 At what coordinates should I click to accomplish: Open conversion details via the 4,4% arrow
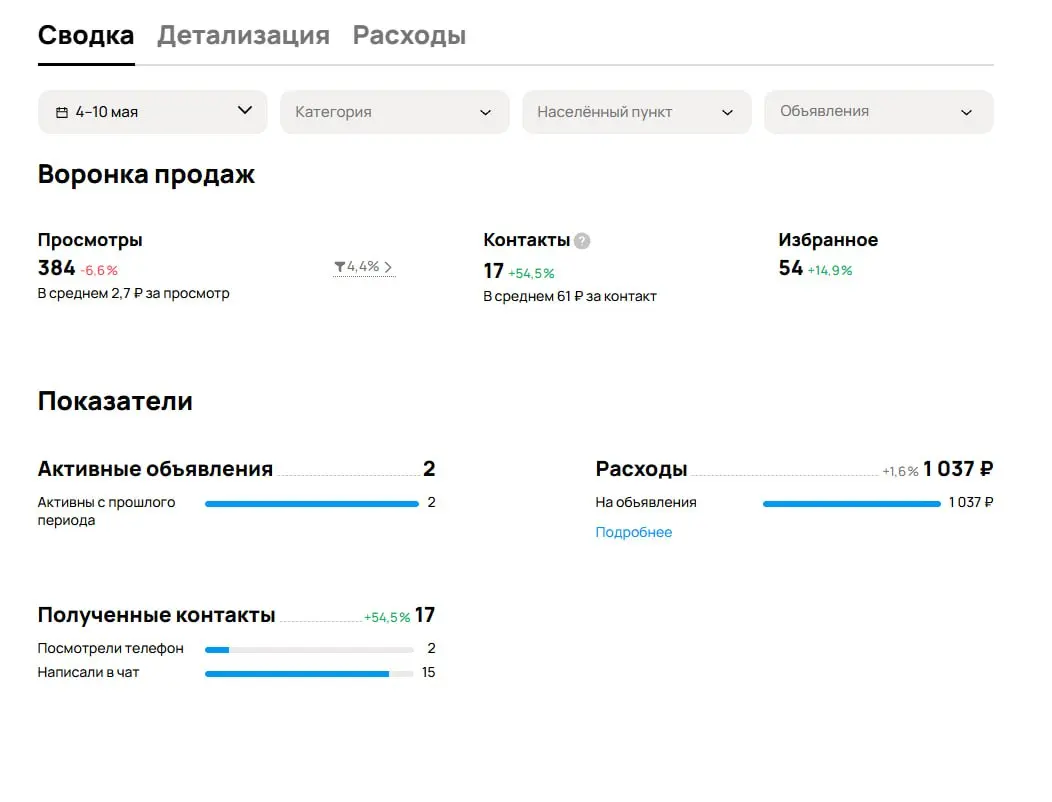[388, 267]
